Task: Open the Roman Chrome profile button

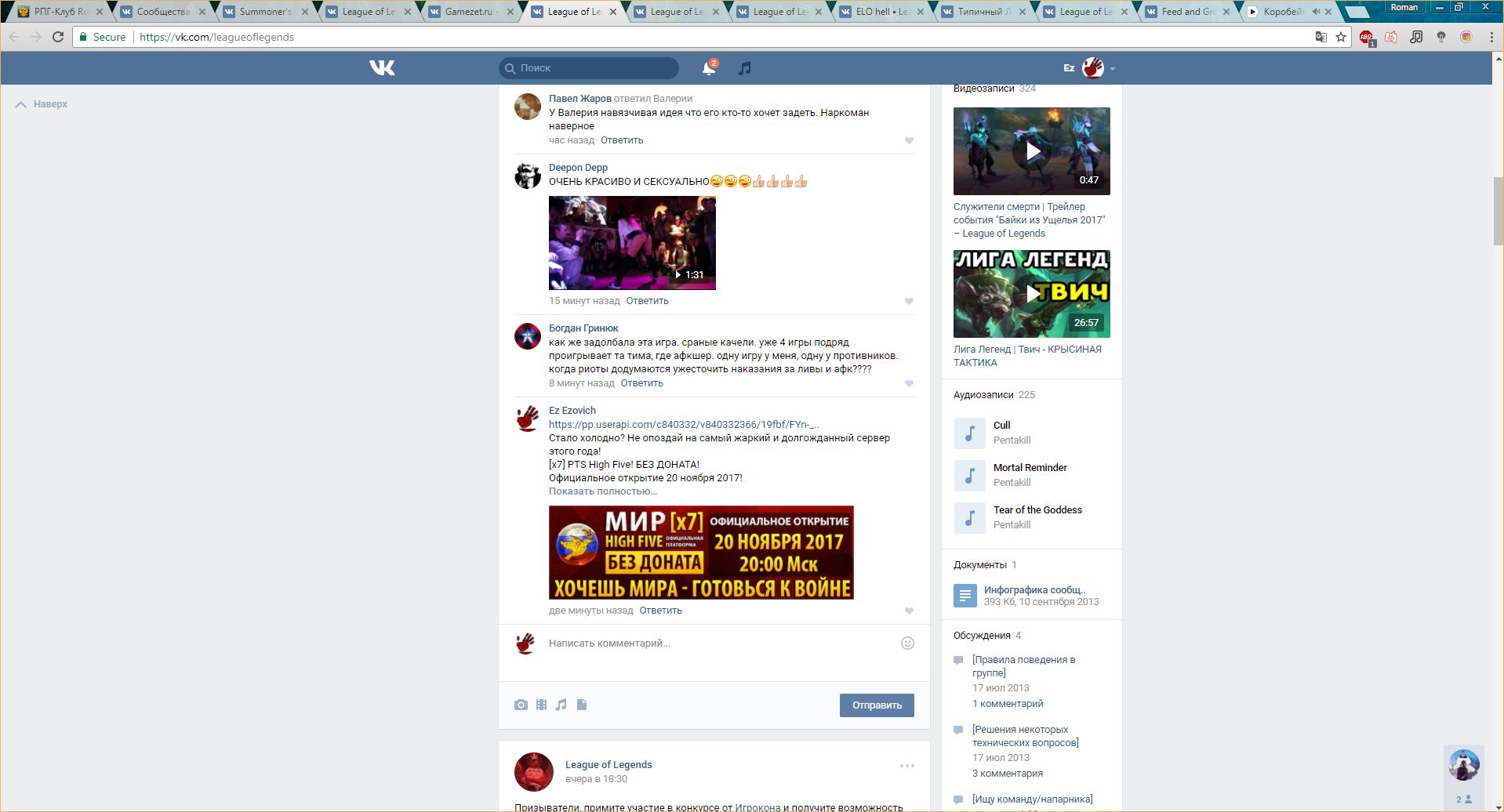Action: [x=1404, y=7]
